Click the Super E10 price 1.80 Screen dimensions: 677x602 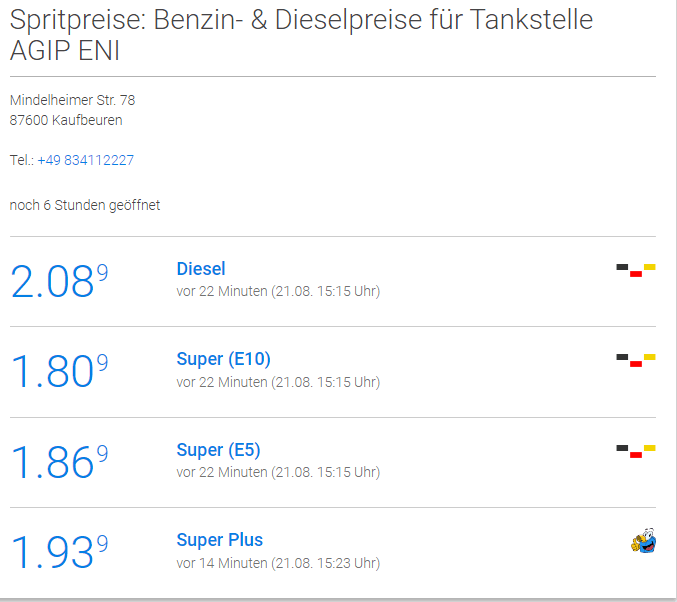(x=59, y=371)
